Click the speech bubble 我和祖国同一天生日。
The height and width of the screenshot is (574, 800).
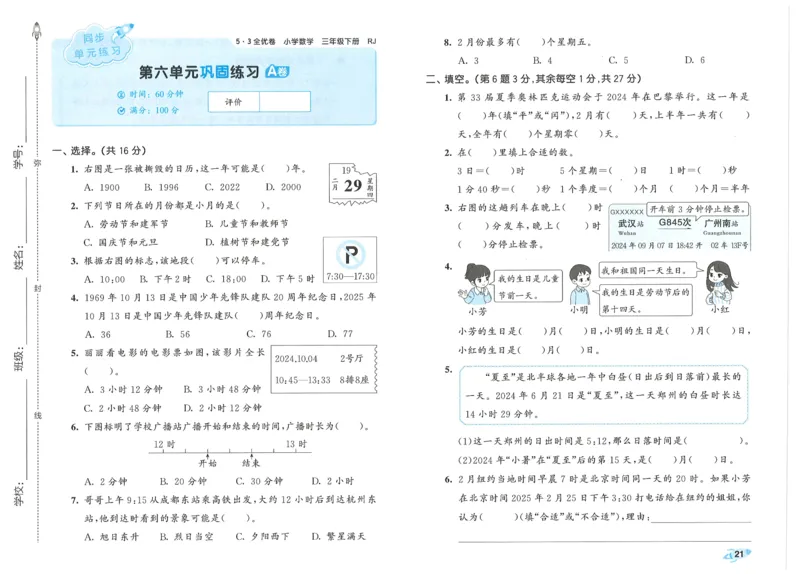649,270
